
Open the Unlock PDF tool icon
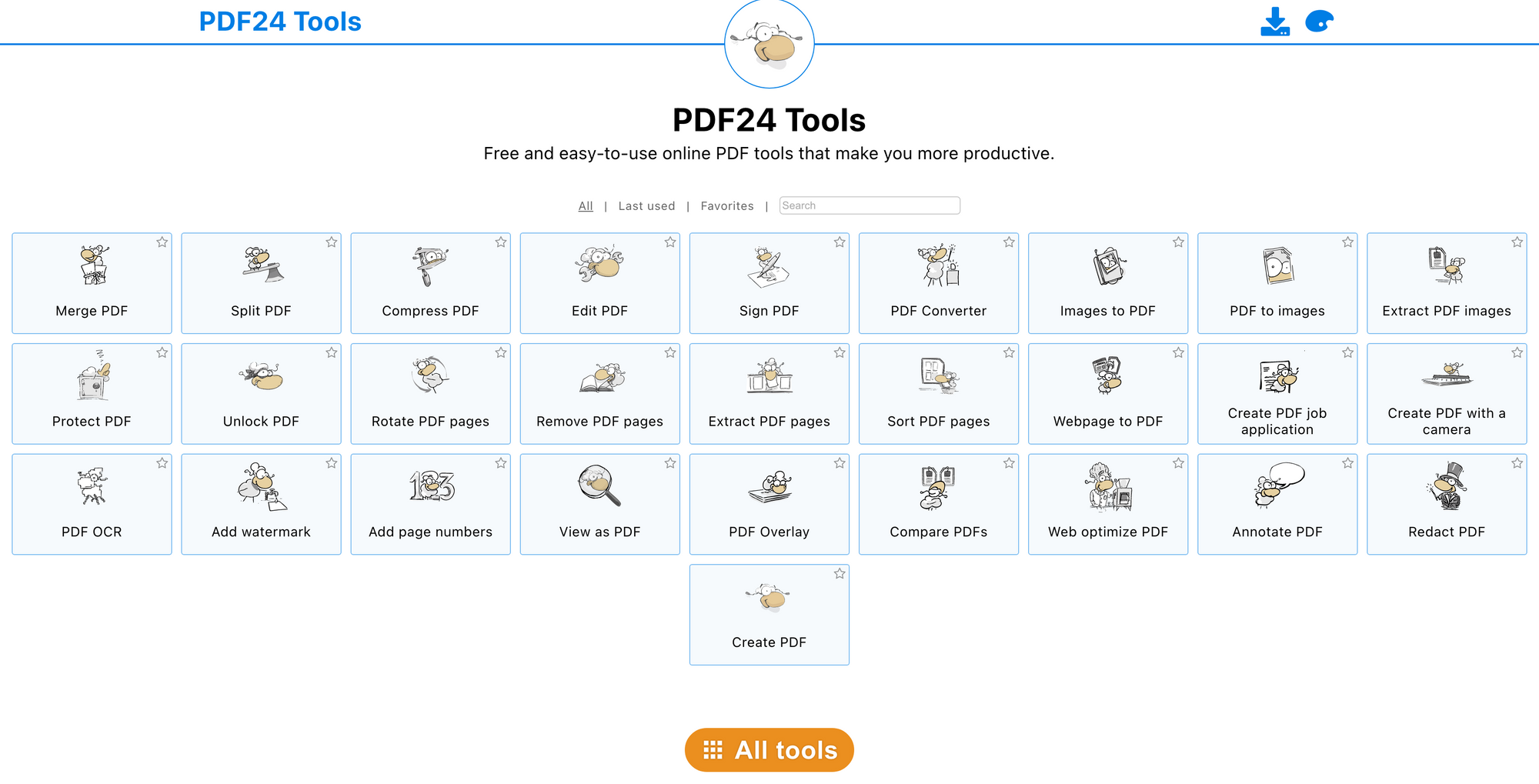tap(262, 375)
